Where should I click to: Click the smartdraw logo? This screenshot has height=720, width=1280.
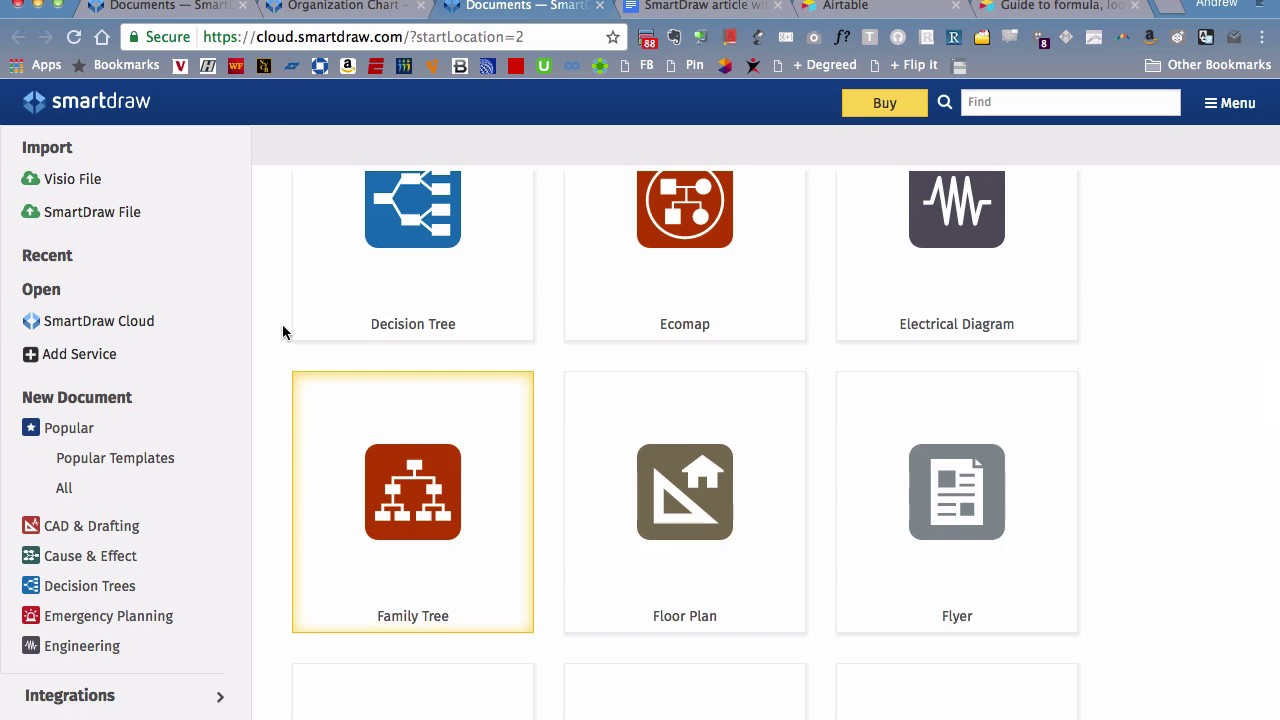click(85, 101)
